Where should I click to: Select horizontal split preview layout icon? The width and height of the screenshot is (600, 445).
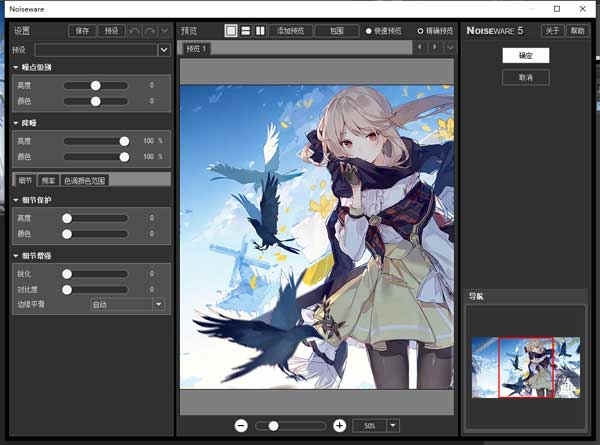tap(245, 31)
